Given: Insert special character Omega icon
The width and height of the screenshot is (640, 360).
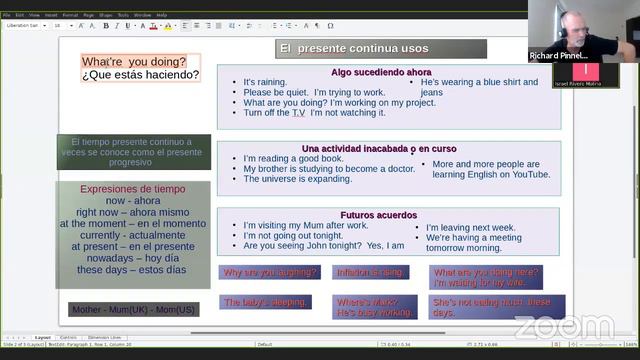Looking at the screenshot, I should click(331, 26).
